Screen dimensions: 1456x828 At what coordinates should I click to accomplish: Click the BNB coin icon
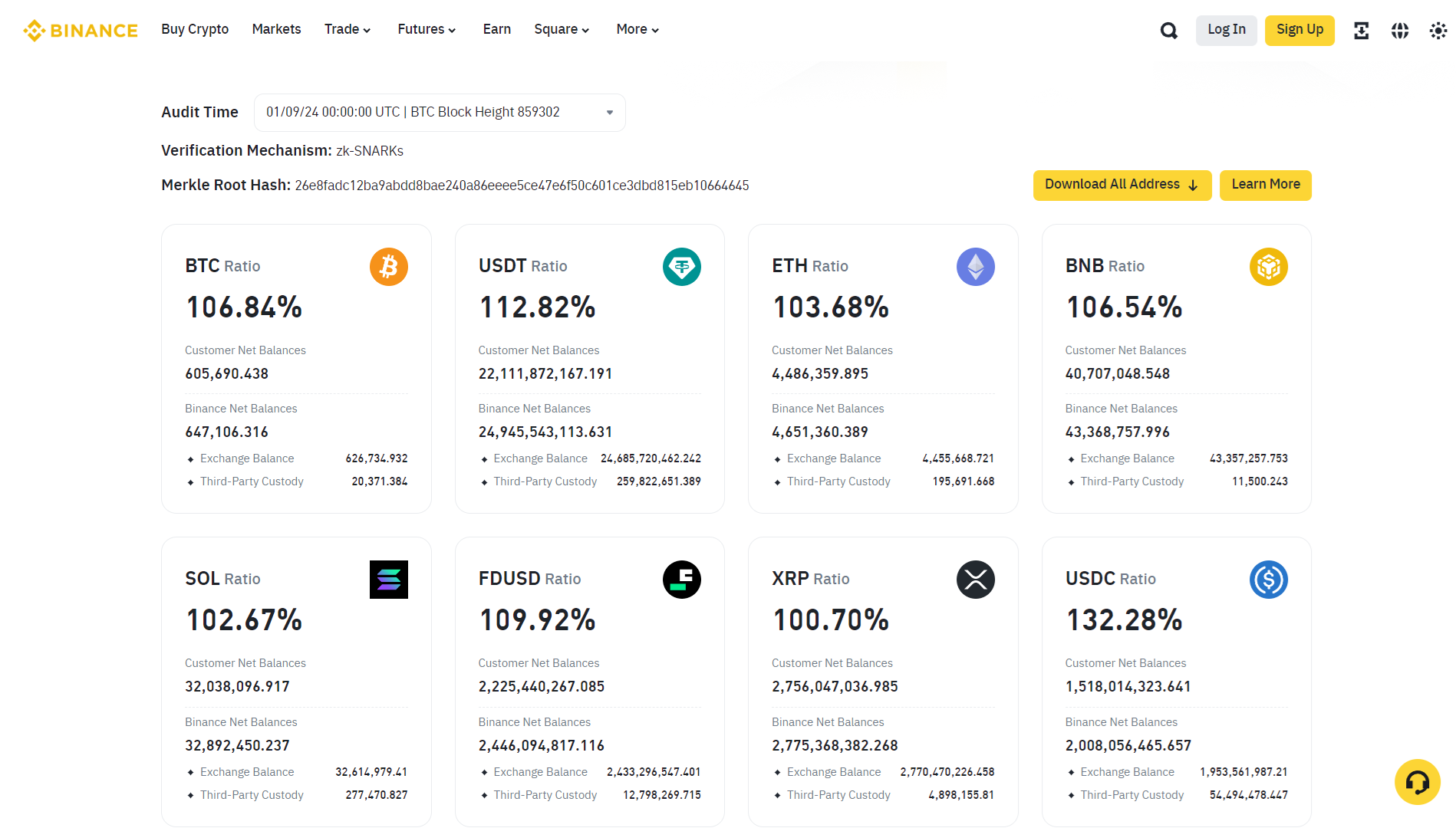click(1269, 267)
